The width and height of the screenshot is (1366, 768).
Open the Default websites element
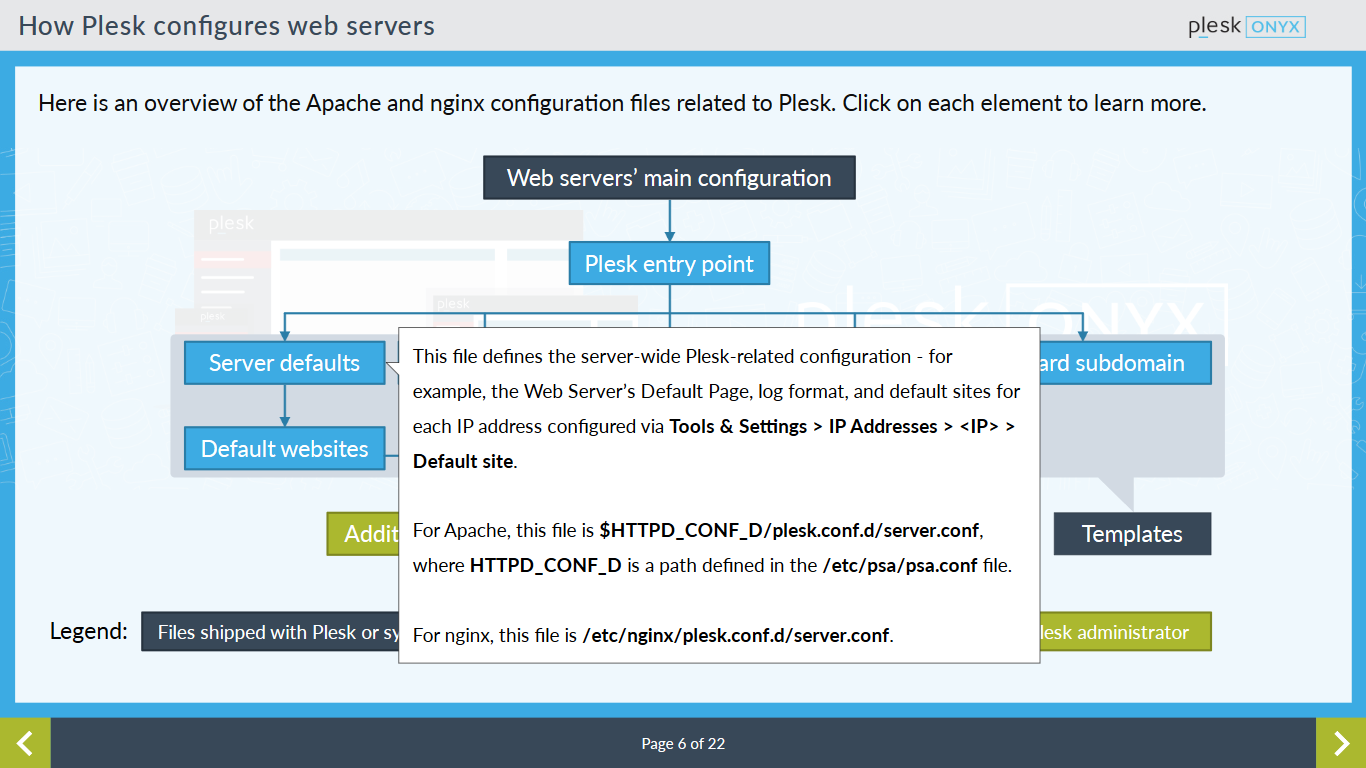click(x=284, y=449)
